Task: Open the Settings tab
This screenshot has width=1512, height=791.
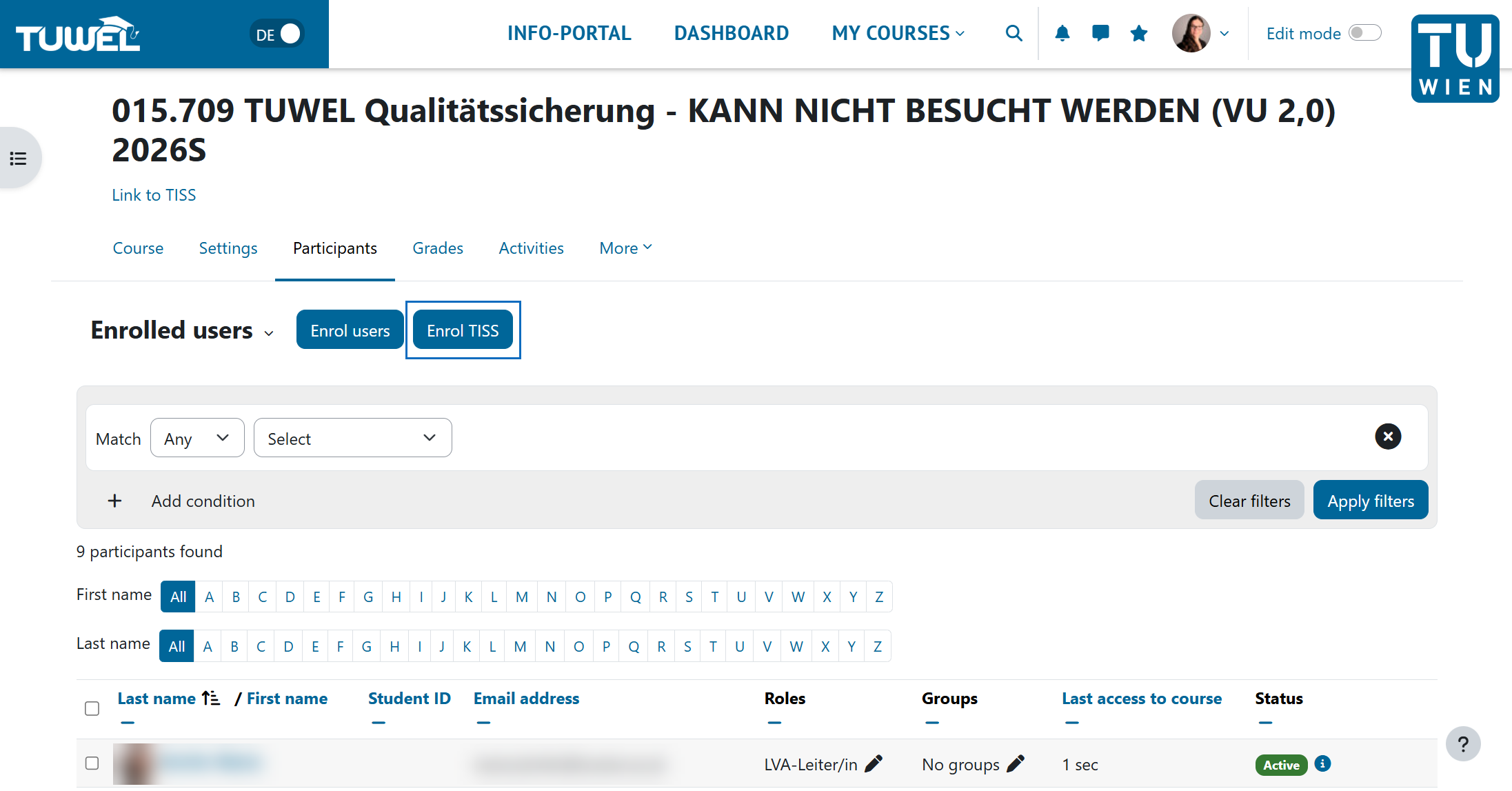Action: click(228, 248)
